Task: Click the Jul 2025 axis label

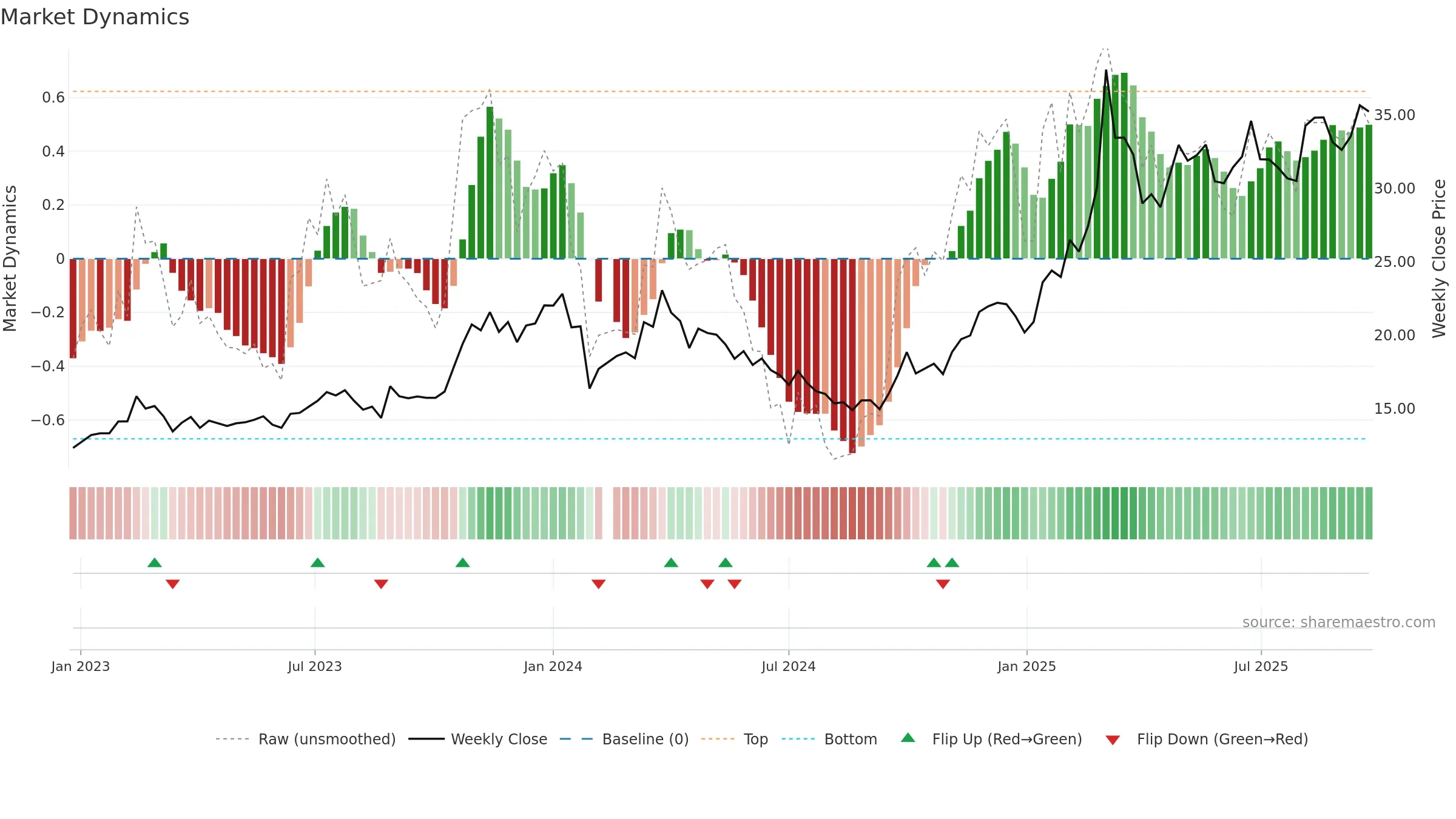Action: click(x=1261, y=666)
